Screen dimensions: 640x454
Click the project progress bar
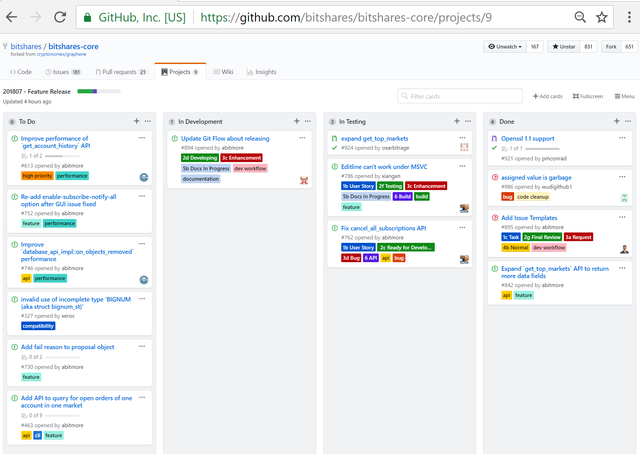99,91
